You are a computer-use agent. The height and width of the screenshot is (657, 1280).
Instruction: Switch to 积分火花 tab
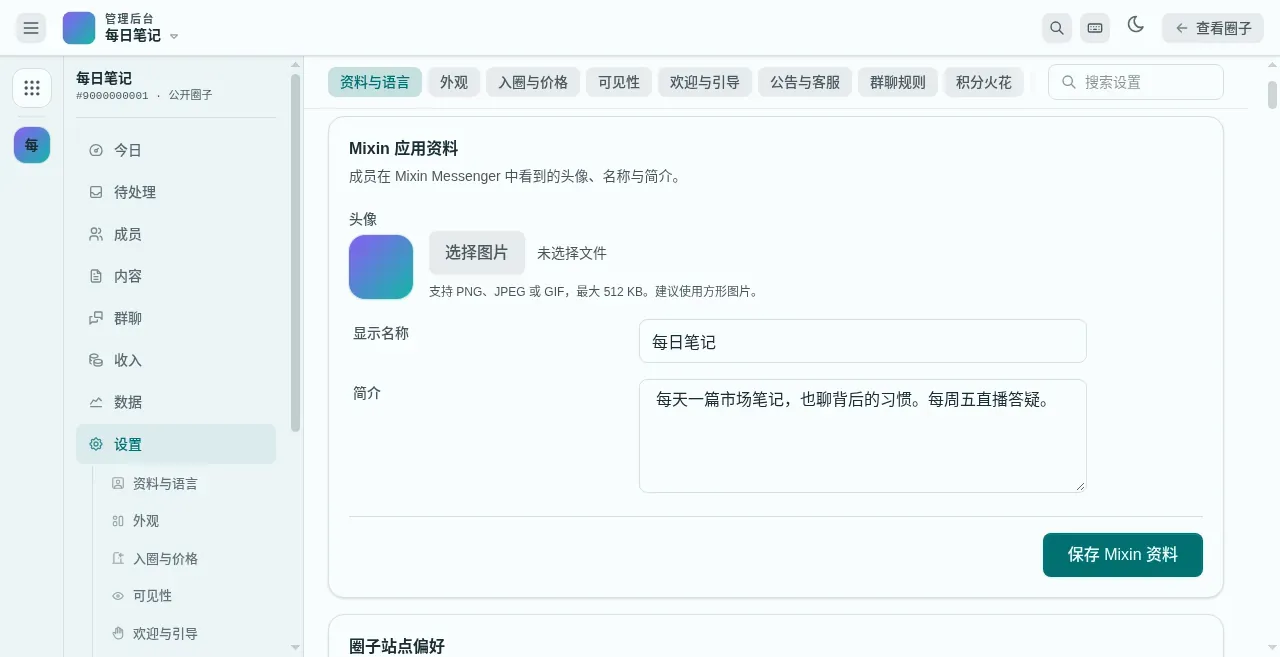(x=984, y=82)
